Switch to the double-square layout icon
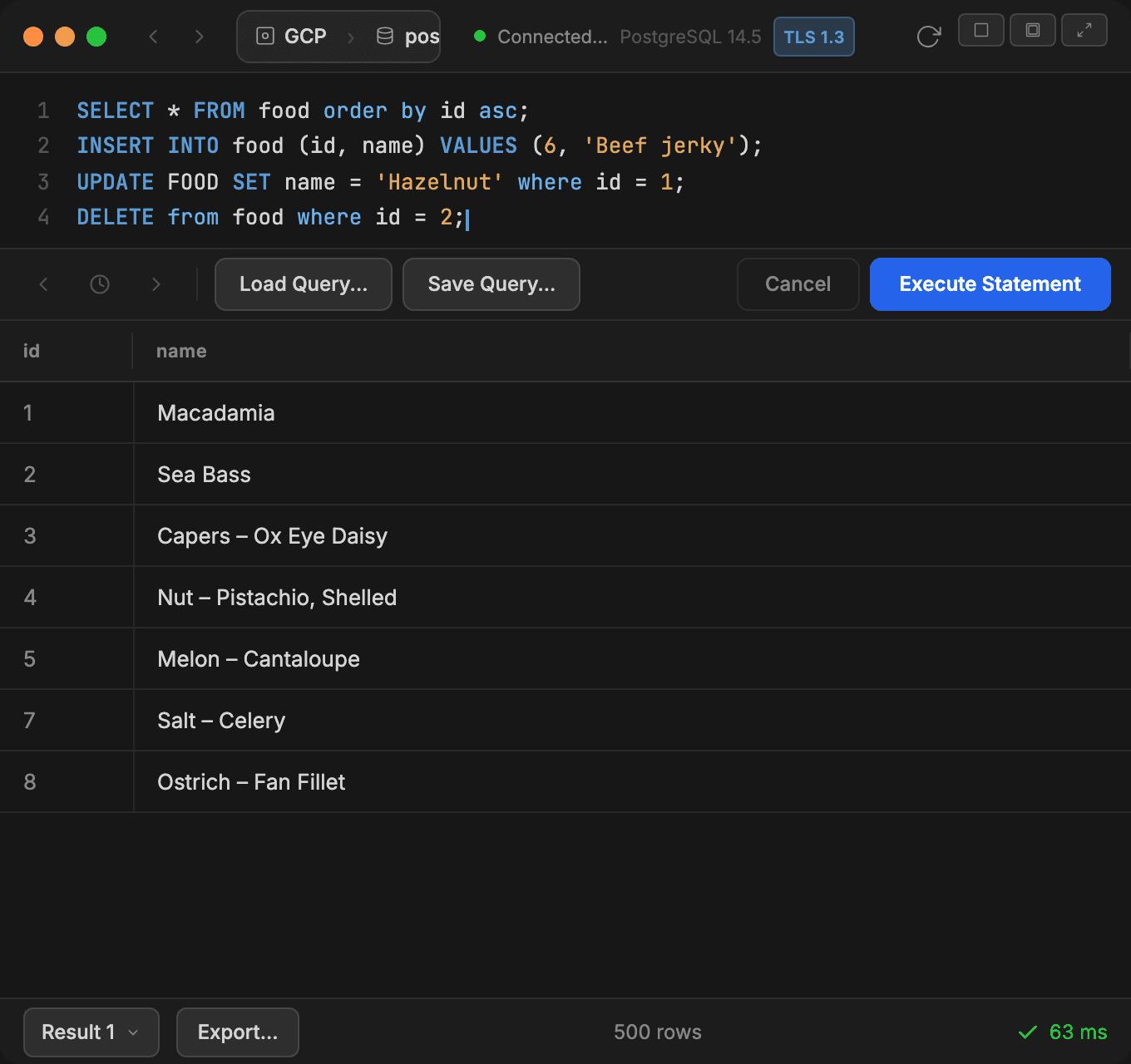 click(1033, 31)
